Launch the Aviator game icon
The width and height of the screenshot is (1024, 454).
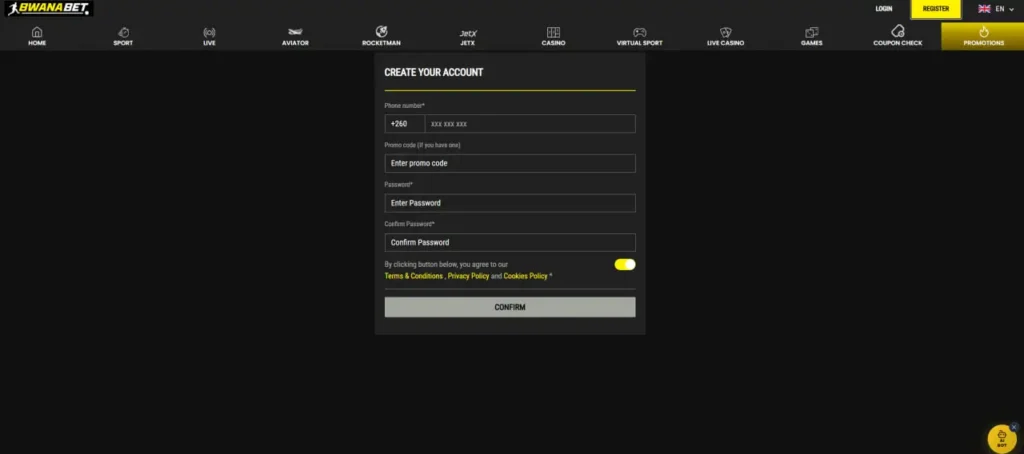(x=295, y=32)
